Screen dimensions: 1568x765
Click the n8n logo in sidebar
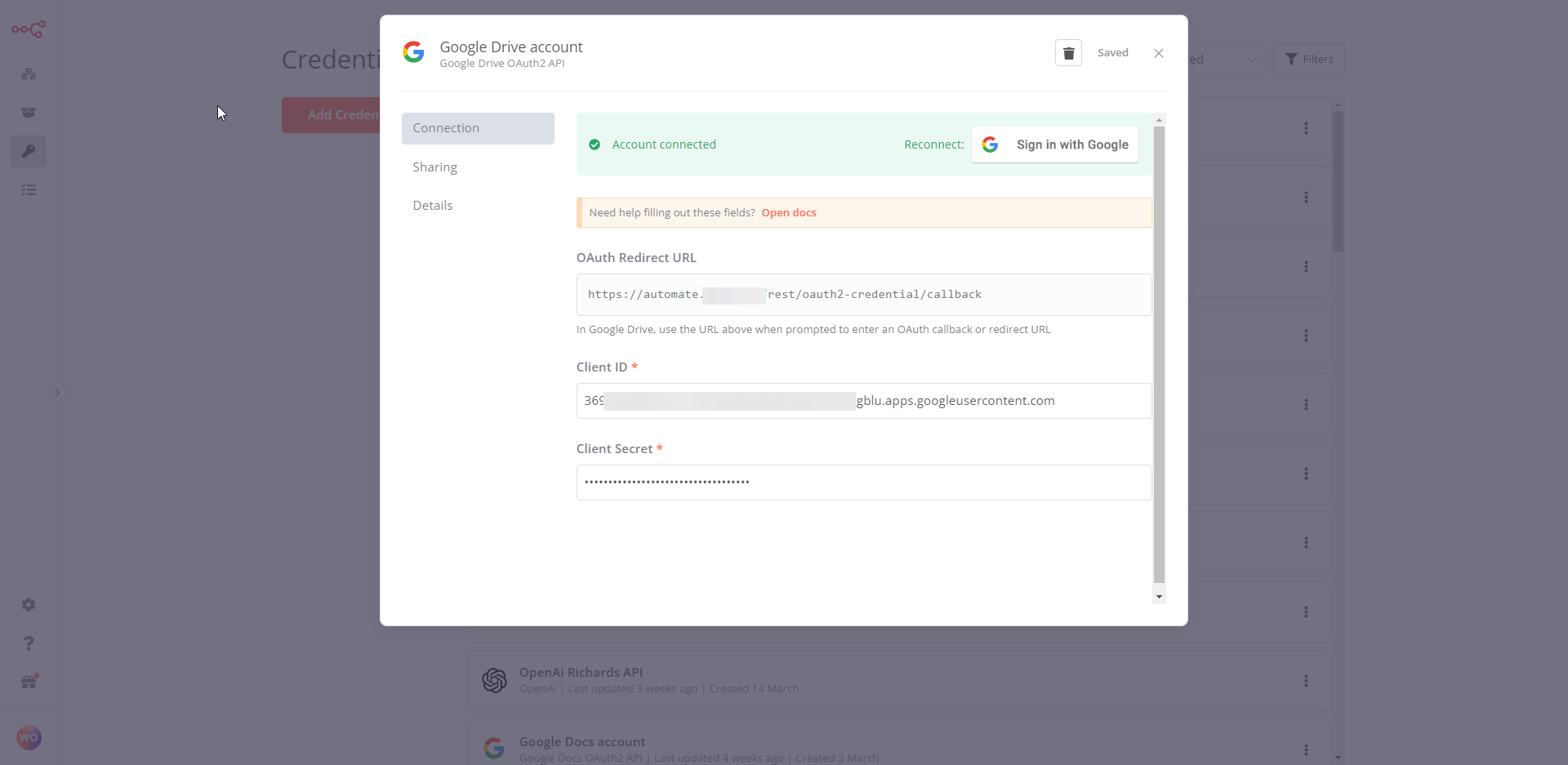[29, 29]
